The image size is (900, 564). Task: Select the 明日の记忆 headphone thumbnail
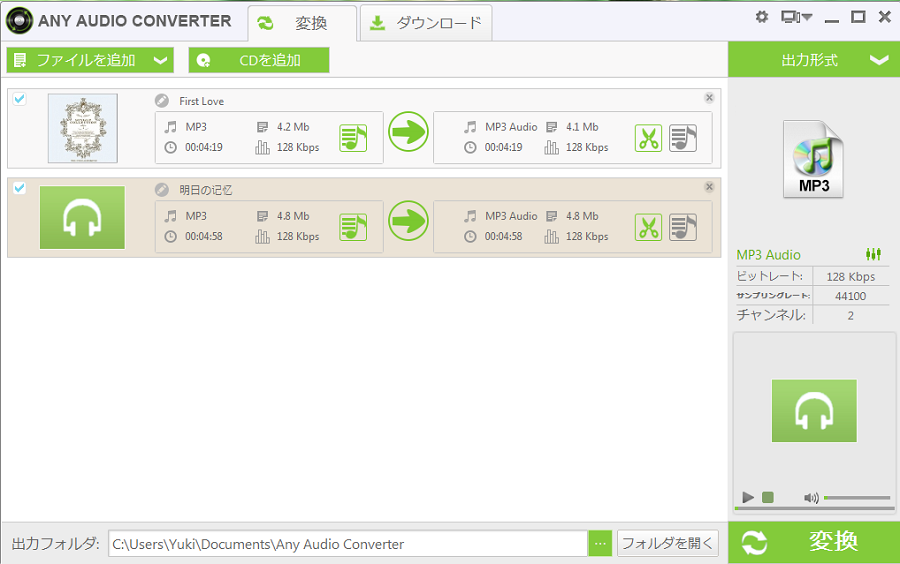click(82, 217)
